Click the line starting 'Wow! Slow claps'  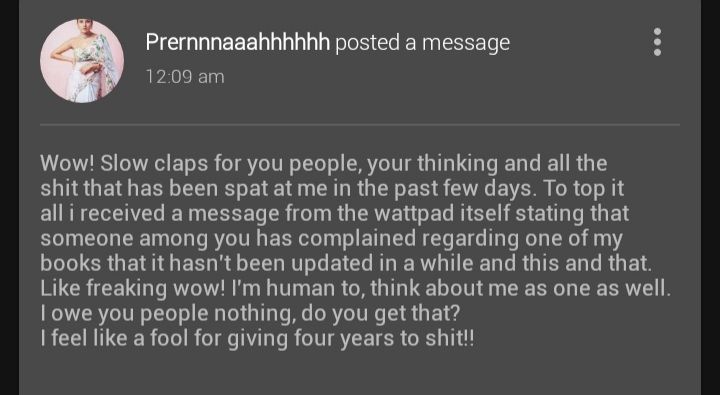[x=324, y=164]
